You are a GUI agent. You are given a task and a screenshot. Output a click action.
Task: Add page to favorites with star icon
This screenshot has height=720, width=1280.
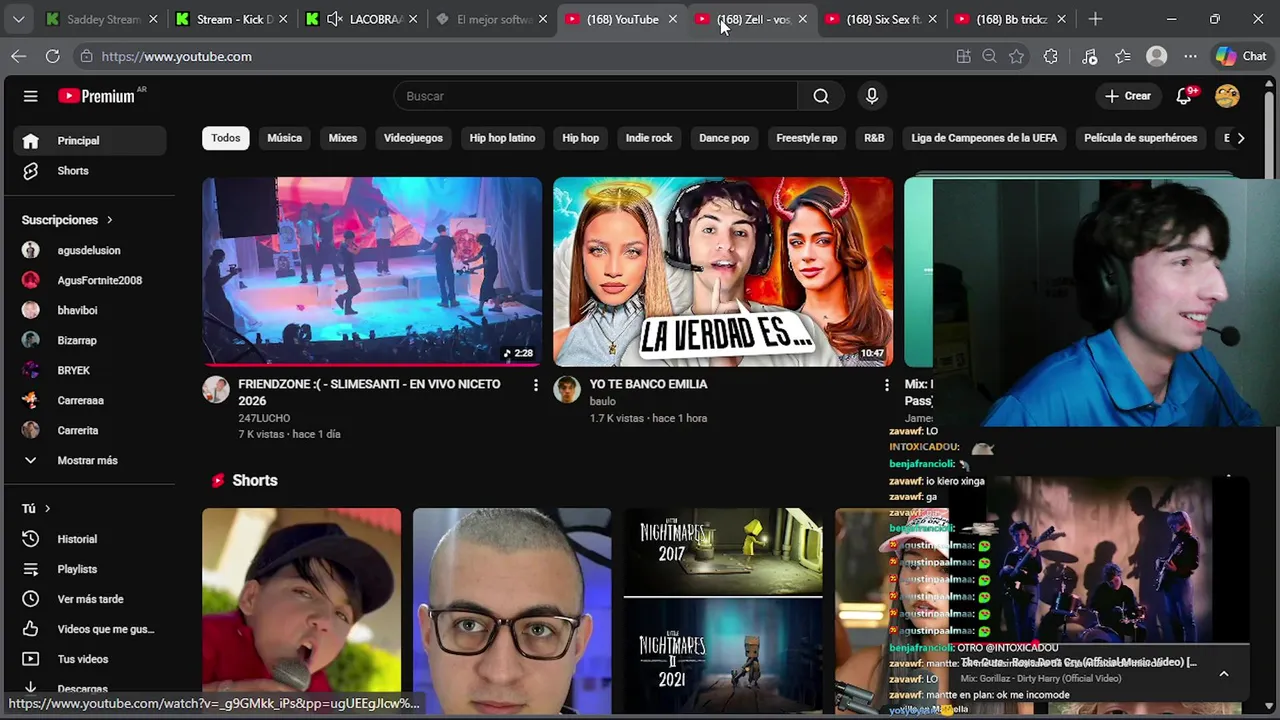click(1017, 57)
